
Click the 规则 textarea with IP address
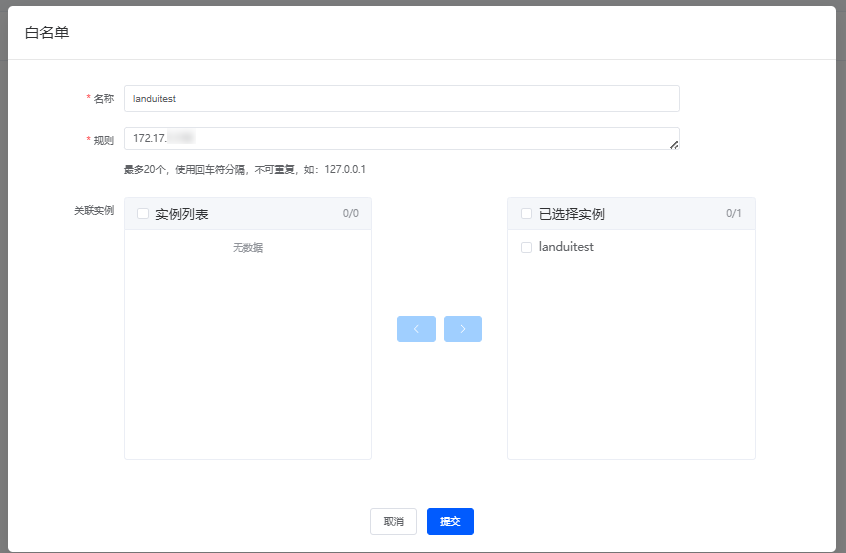click(400, 138)
